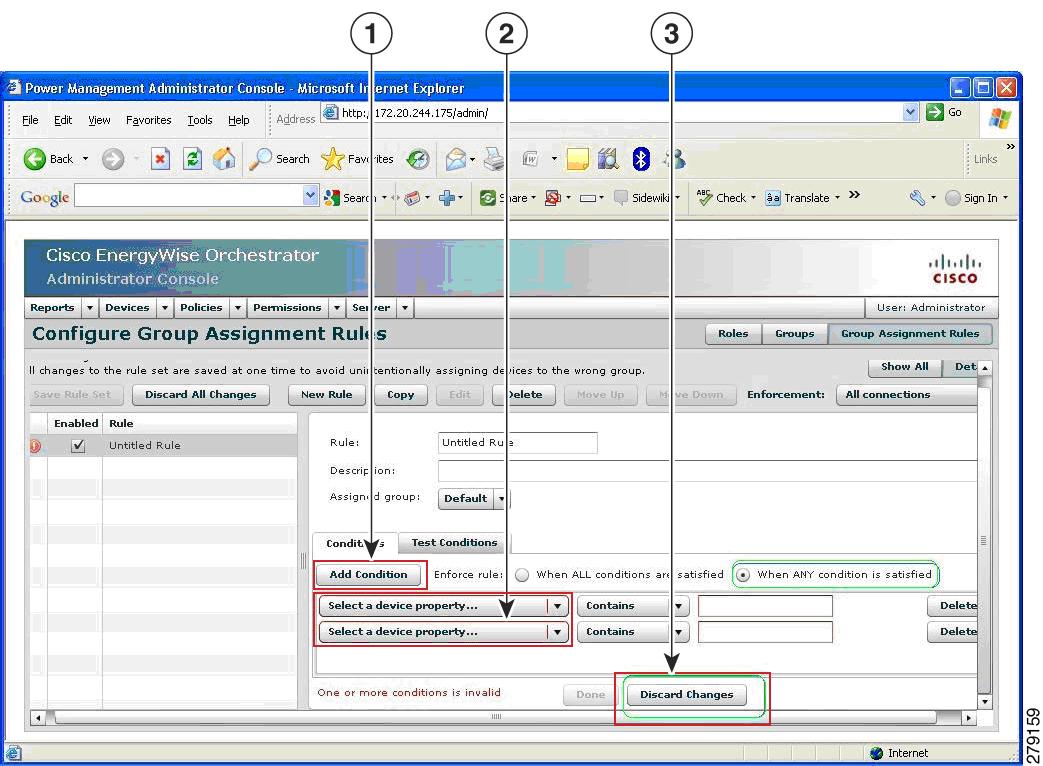1043x766 pixels.
Task: Open the Policies menu dropdown arrow
Action: [237, 308]
